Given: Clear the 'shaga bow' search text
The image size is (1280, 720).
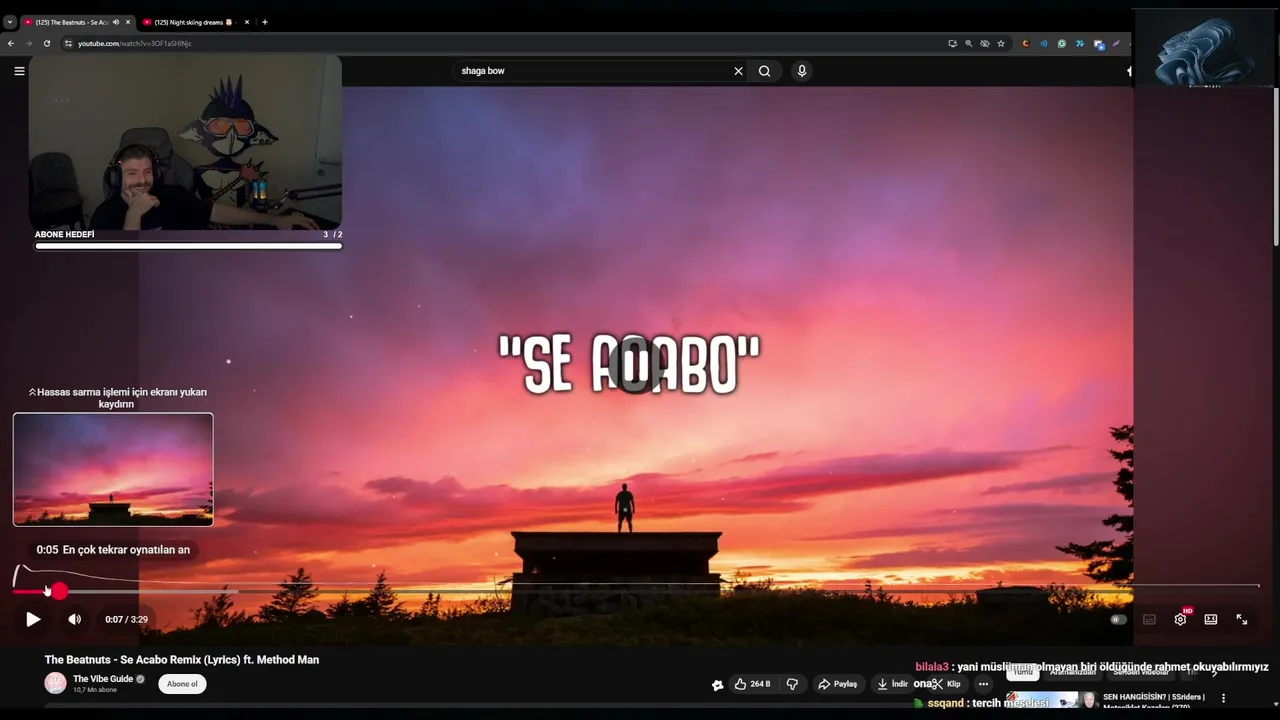Looking at the screenshot, I should pyautogui.click(x=738, y=71).
